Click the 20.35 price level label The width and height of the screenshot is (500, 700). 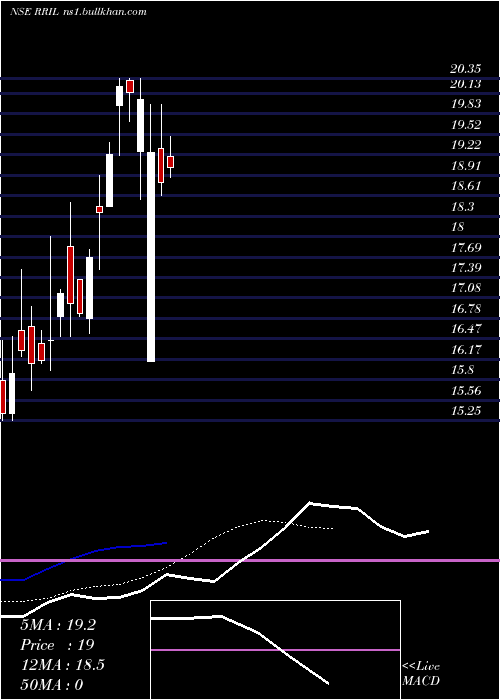[x=466, y=69]
